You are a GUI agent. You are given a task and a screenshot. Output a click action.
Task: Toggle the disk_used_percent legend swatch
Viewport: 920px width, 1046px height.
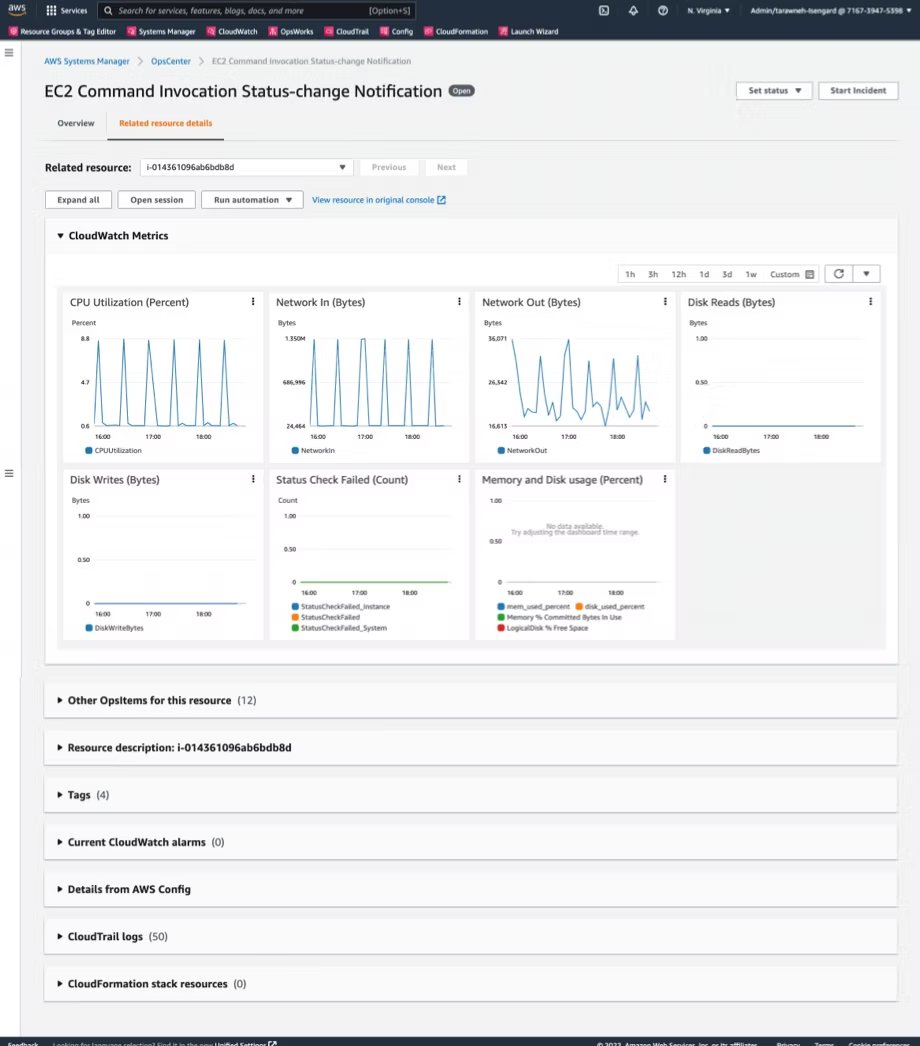579,606
